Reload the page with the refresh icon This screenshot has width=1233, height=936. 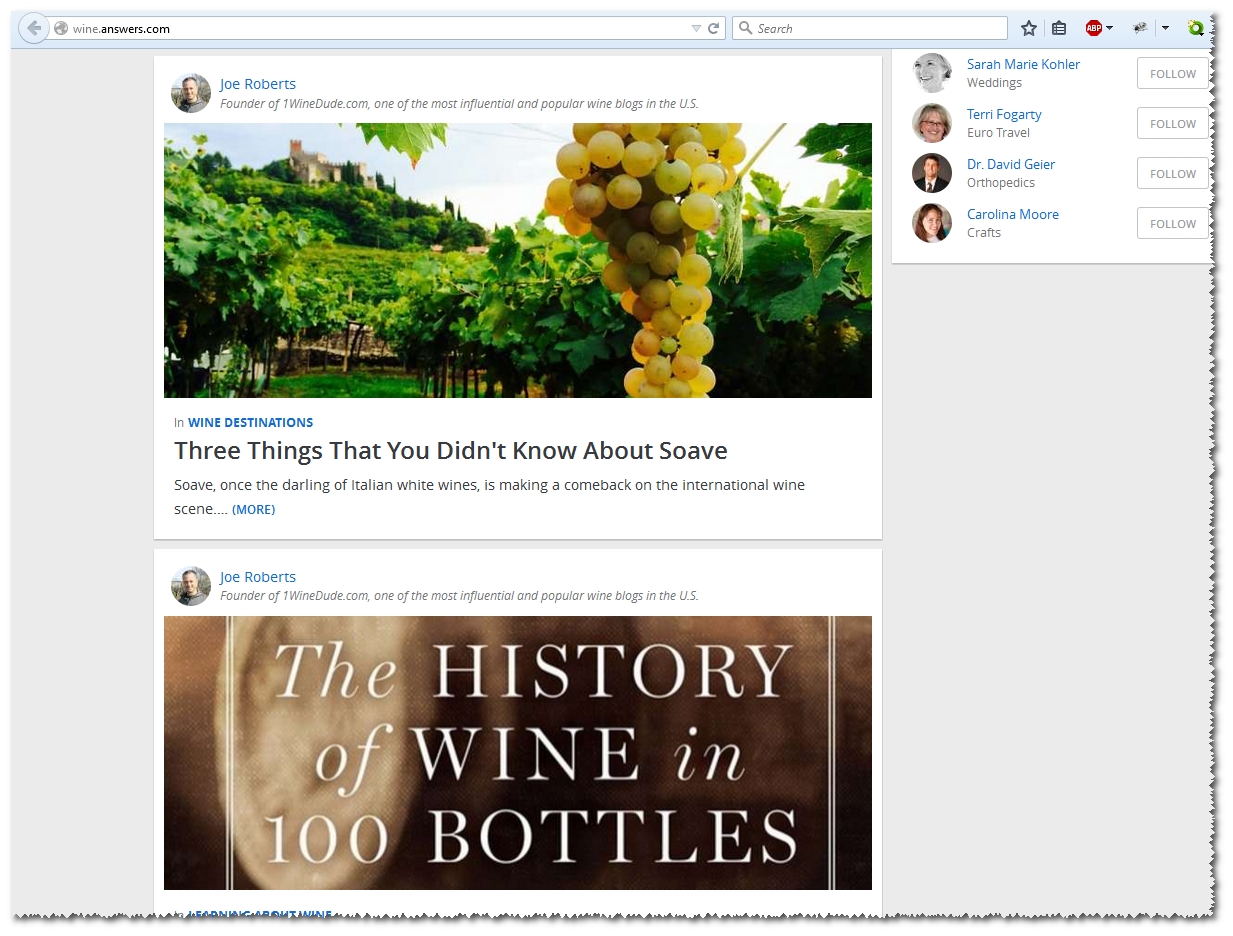(714, 29)
